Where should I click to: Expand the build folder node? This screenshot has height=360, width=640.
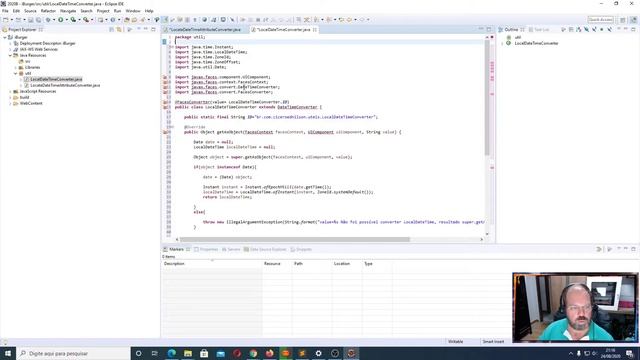click(10, 98)
